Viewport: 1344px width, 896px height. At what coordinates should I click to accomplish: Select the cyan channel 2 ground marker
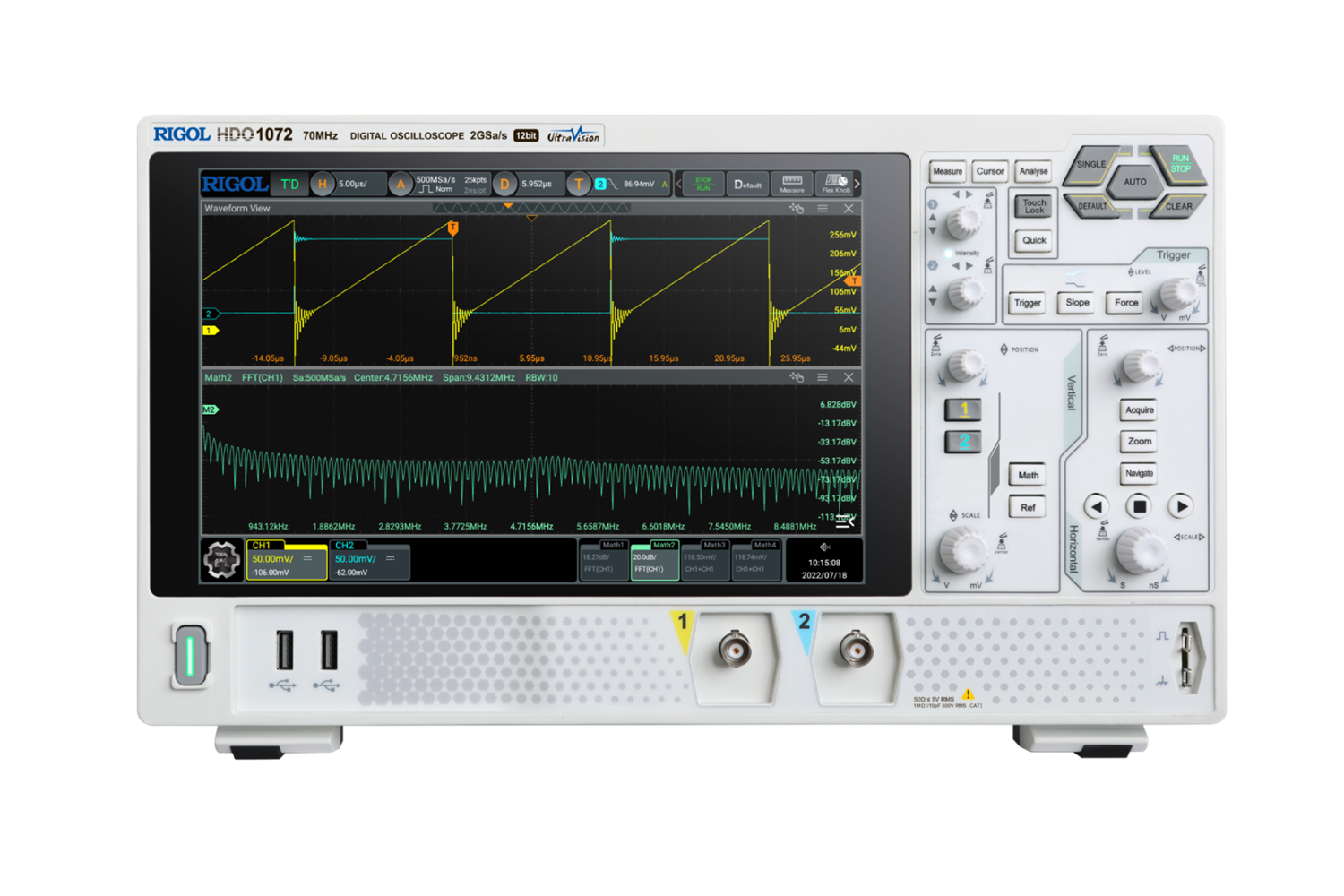211,314
